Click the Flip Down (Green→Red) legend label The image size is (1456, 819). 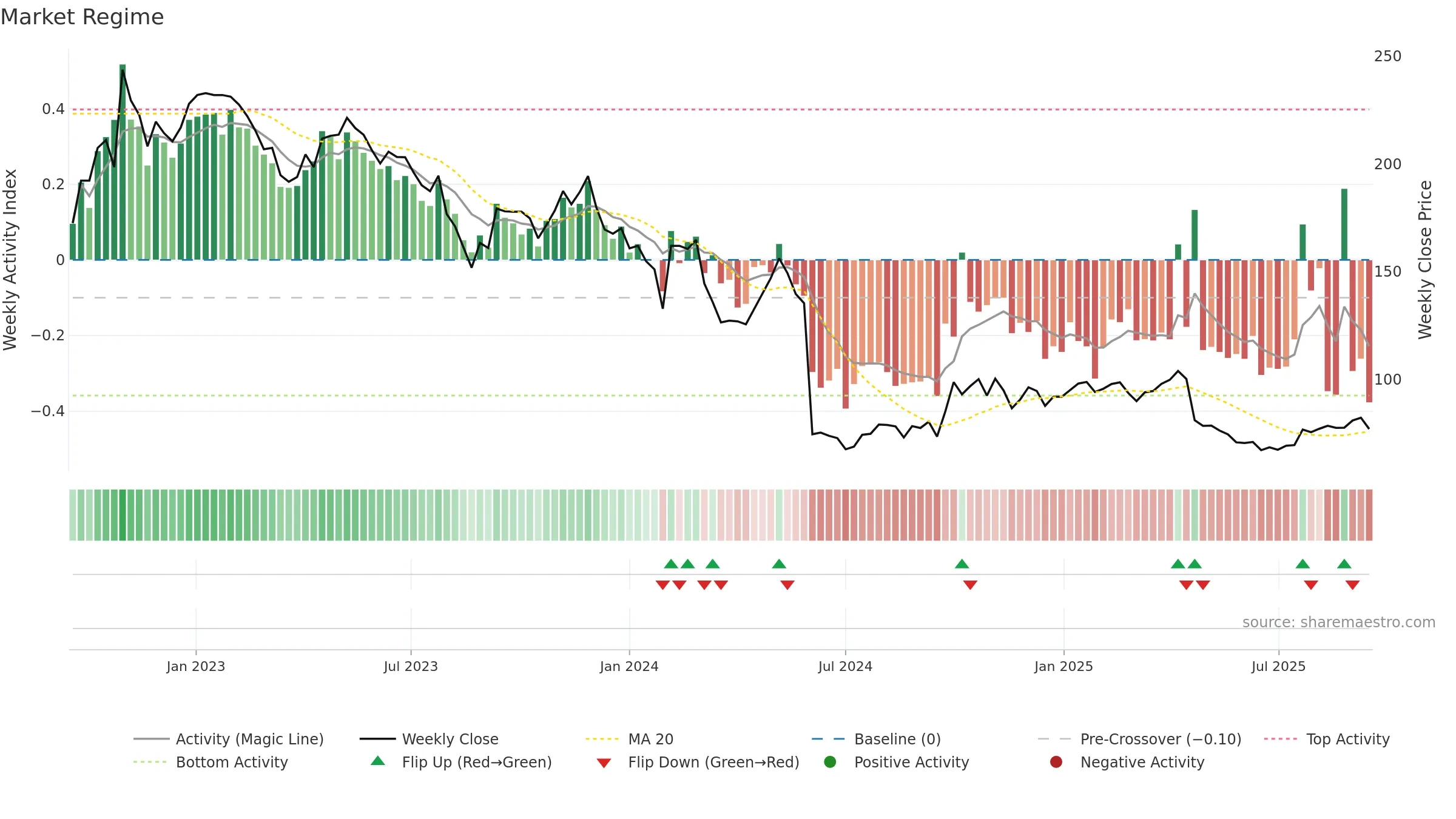[x=713, y=762]
